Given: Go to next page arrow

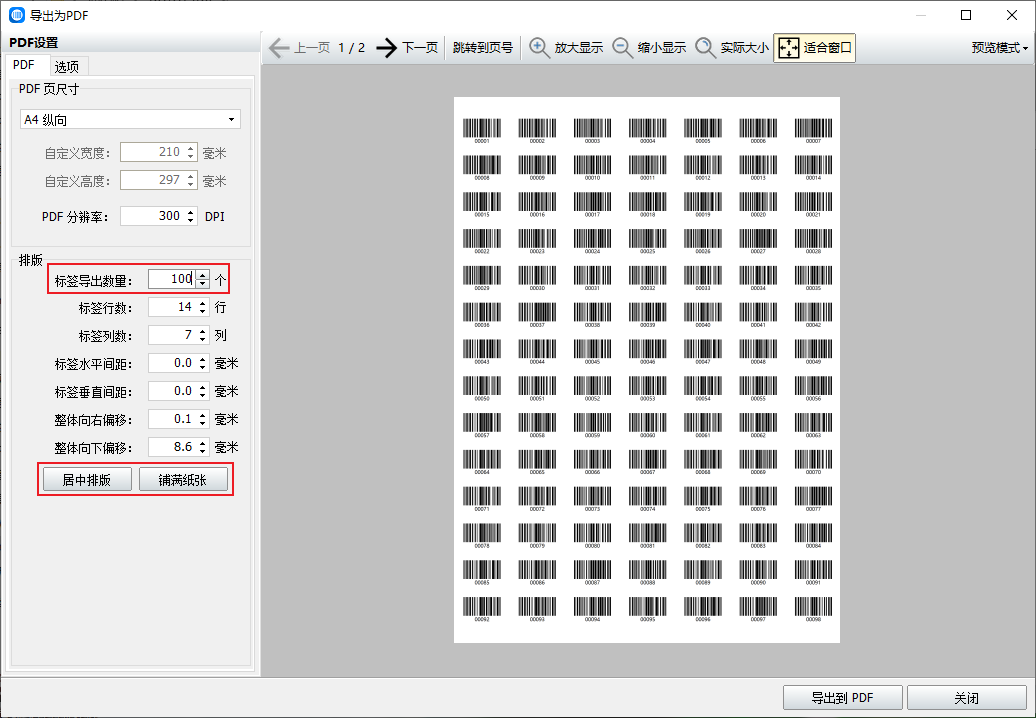Looking at the screenshot, I should click(x=387, y=48).
